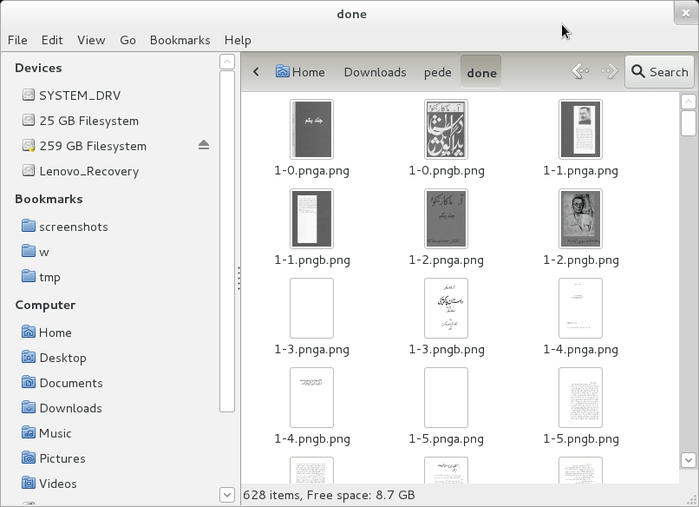Click the sidebar pane resize handle
This screenshot has width=699, height=507.
(239, 278)
